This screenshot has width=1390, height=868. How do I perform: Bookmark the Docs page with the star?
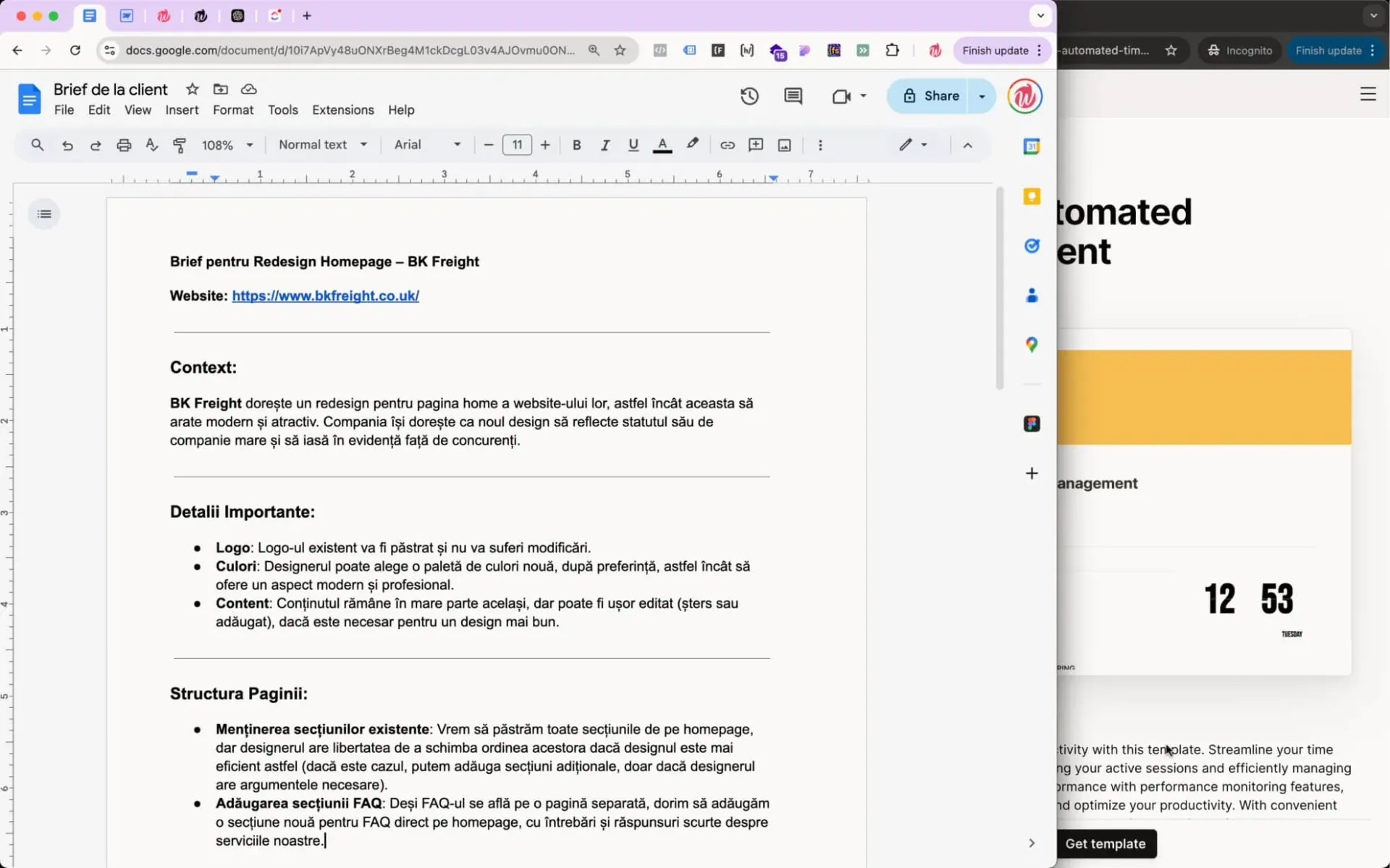(620, 50)
